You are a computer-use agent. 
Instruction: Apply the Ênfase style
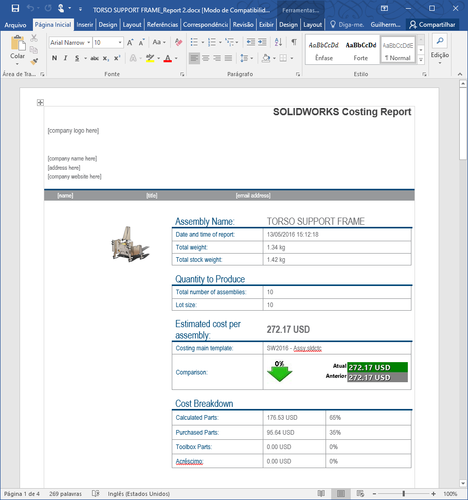tap(324, 50)
